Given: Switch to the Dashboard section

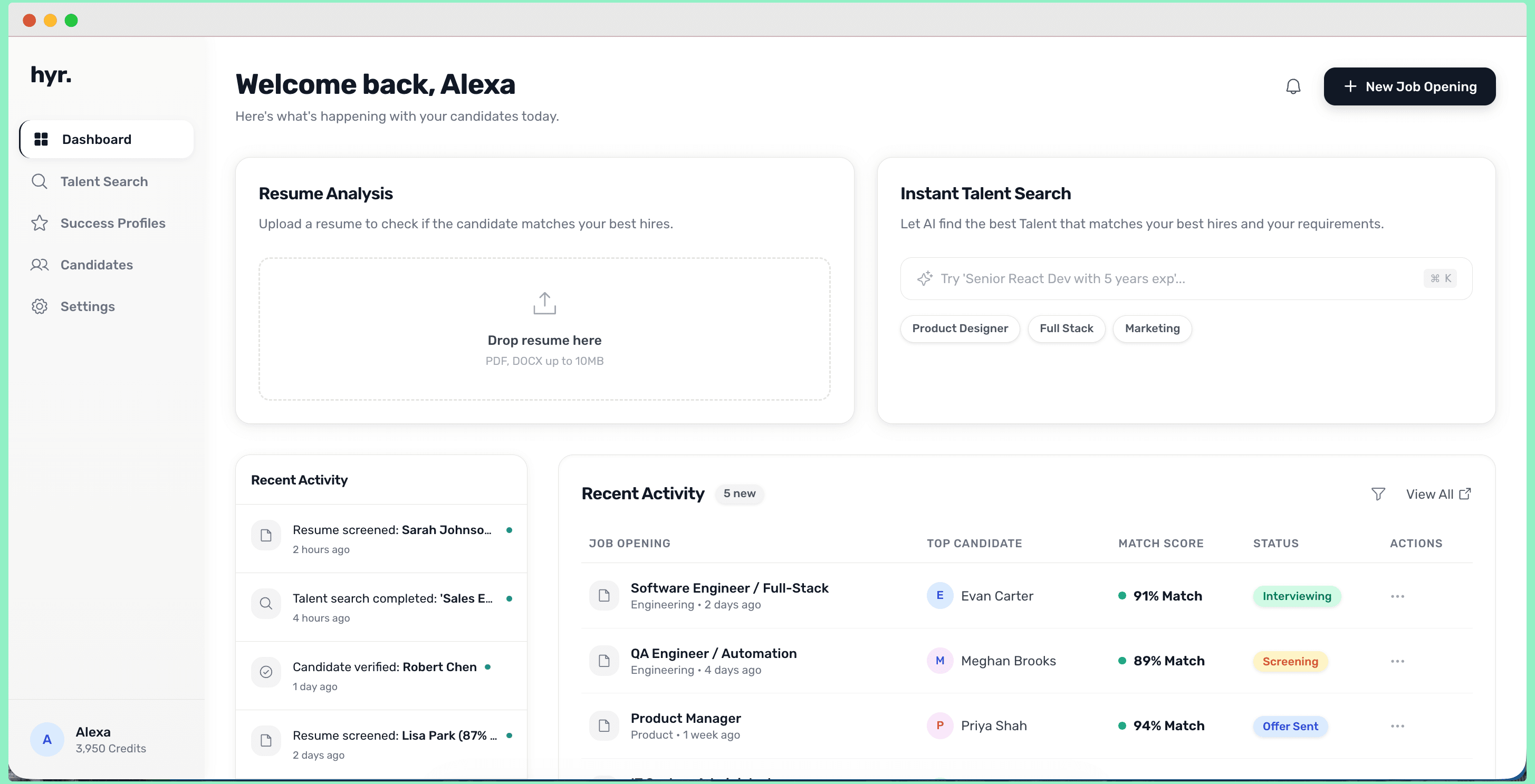Looking at the screenshot, I should coord(96,139).
